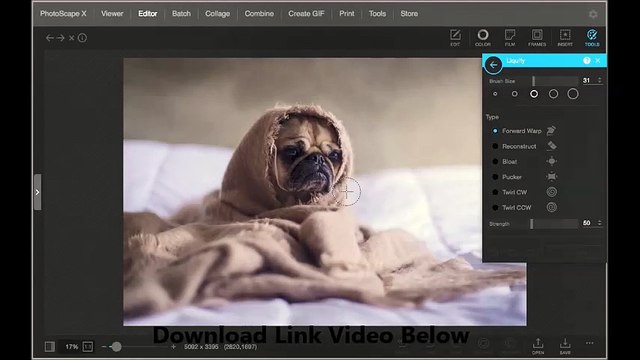Switch to the Editor tab

coord(147,13)
